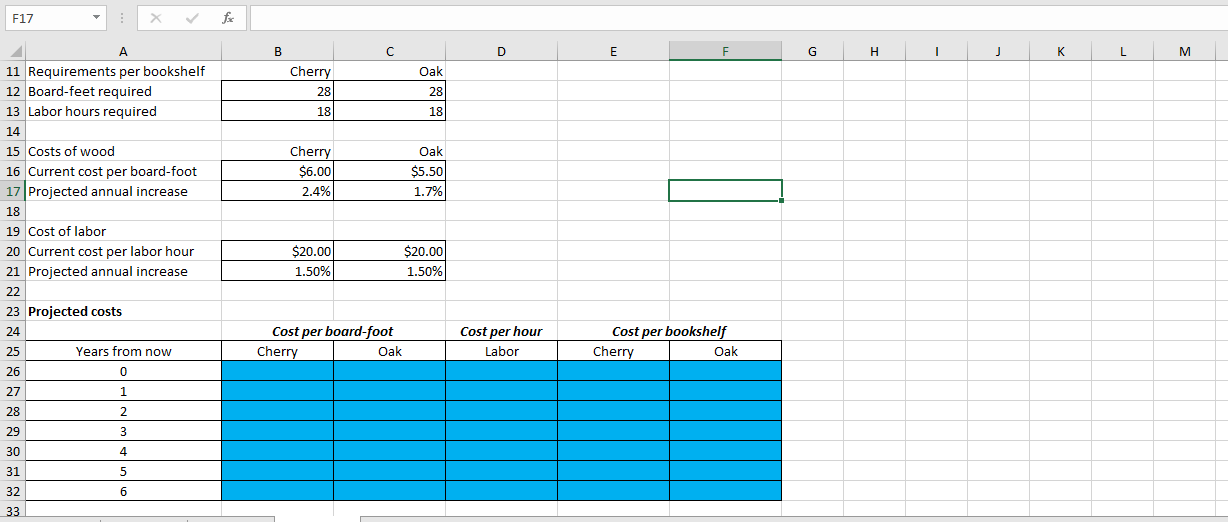This screenshot has width=1228, height=522.
Task: Click blue Cherry board-foot cell for year 0
Action: click(277, 371)
